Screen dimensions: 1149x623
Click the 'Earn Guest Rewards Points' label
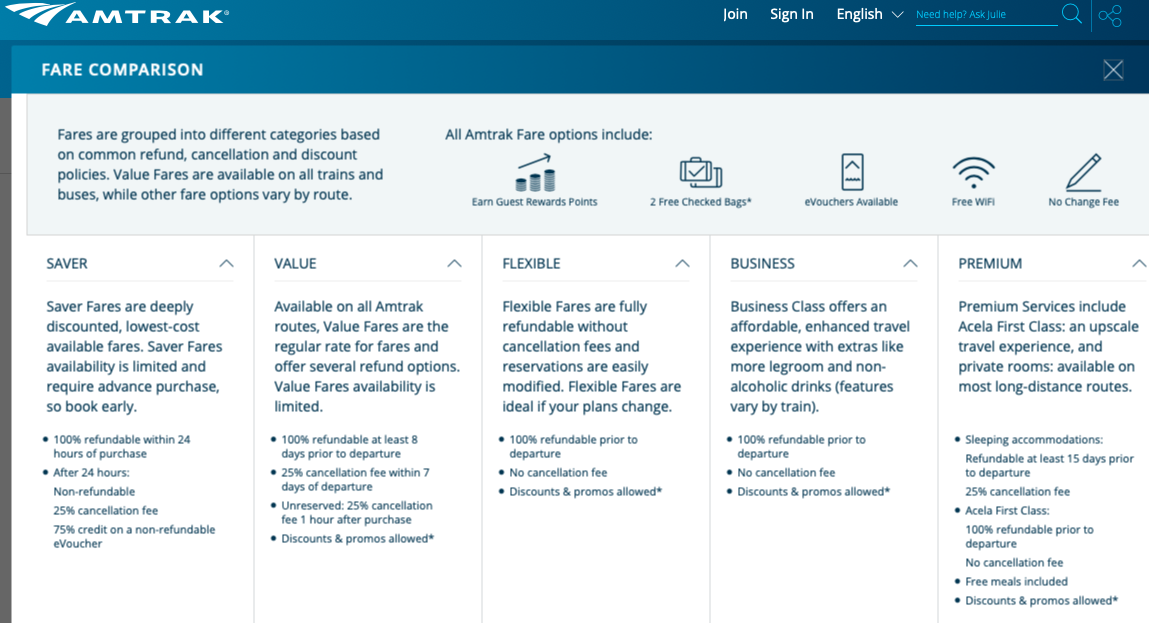click(535, 202)
